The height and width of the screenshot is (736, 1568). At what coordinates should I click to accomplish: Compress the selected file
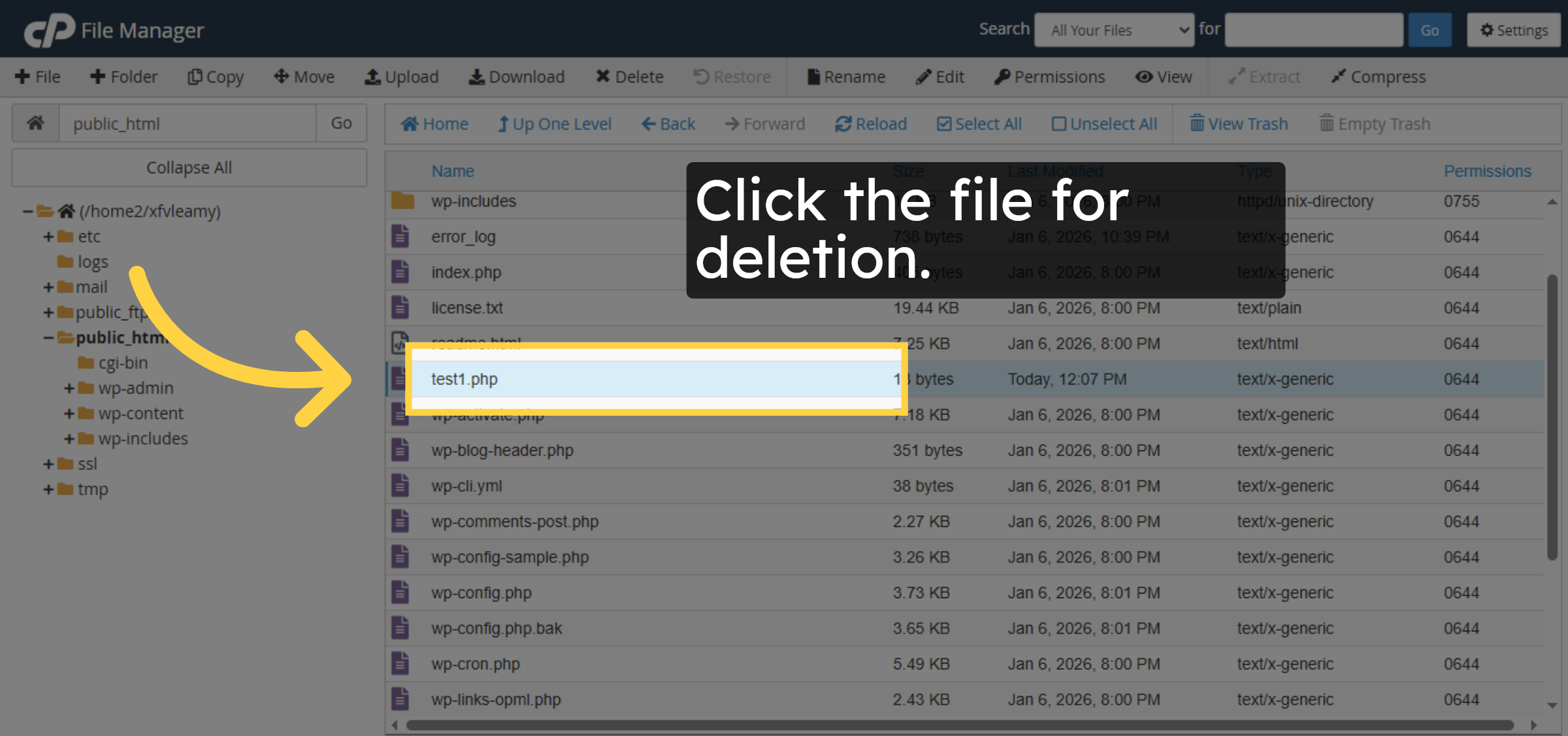tap(1378, 76)
